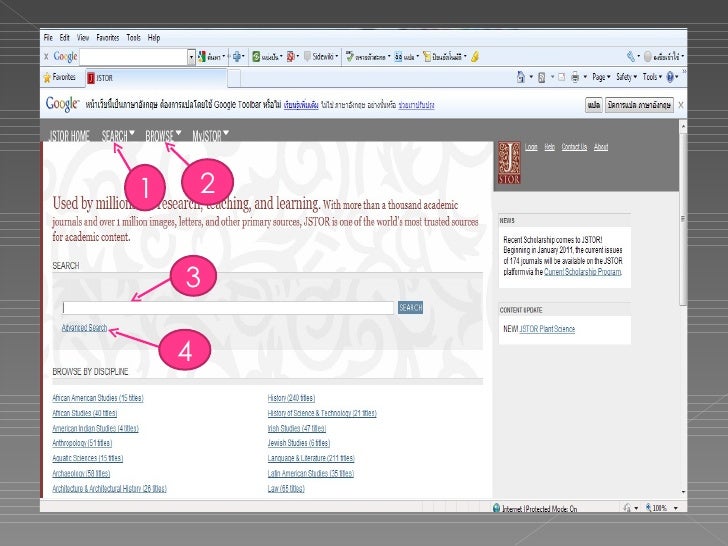
Task: Close the Google translation bar
Action: tap(681, 105)
